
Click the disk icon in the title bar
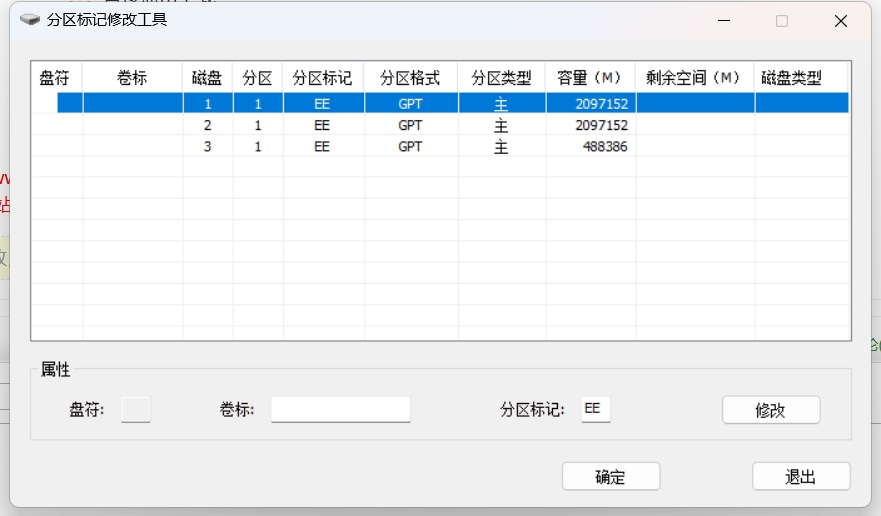click(x=30, y=20)
